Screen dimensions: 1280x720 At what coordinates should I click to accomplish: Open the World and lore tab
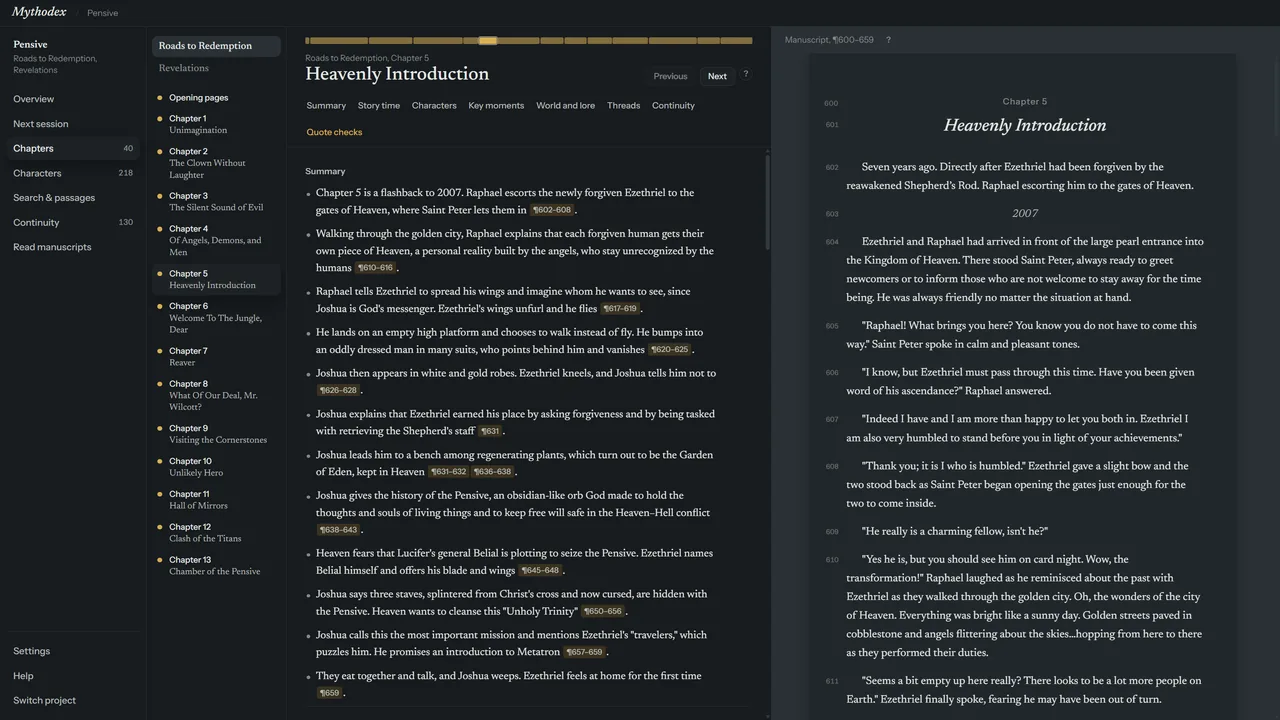(565, 105)
